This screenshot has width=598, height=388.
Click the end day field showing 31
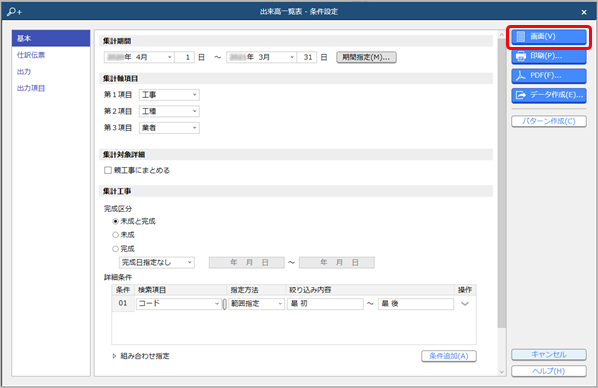(x=307, y=57)
